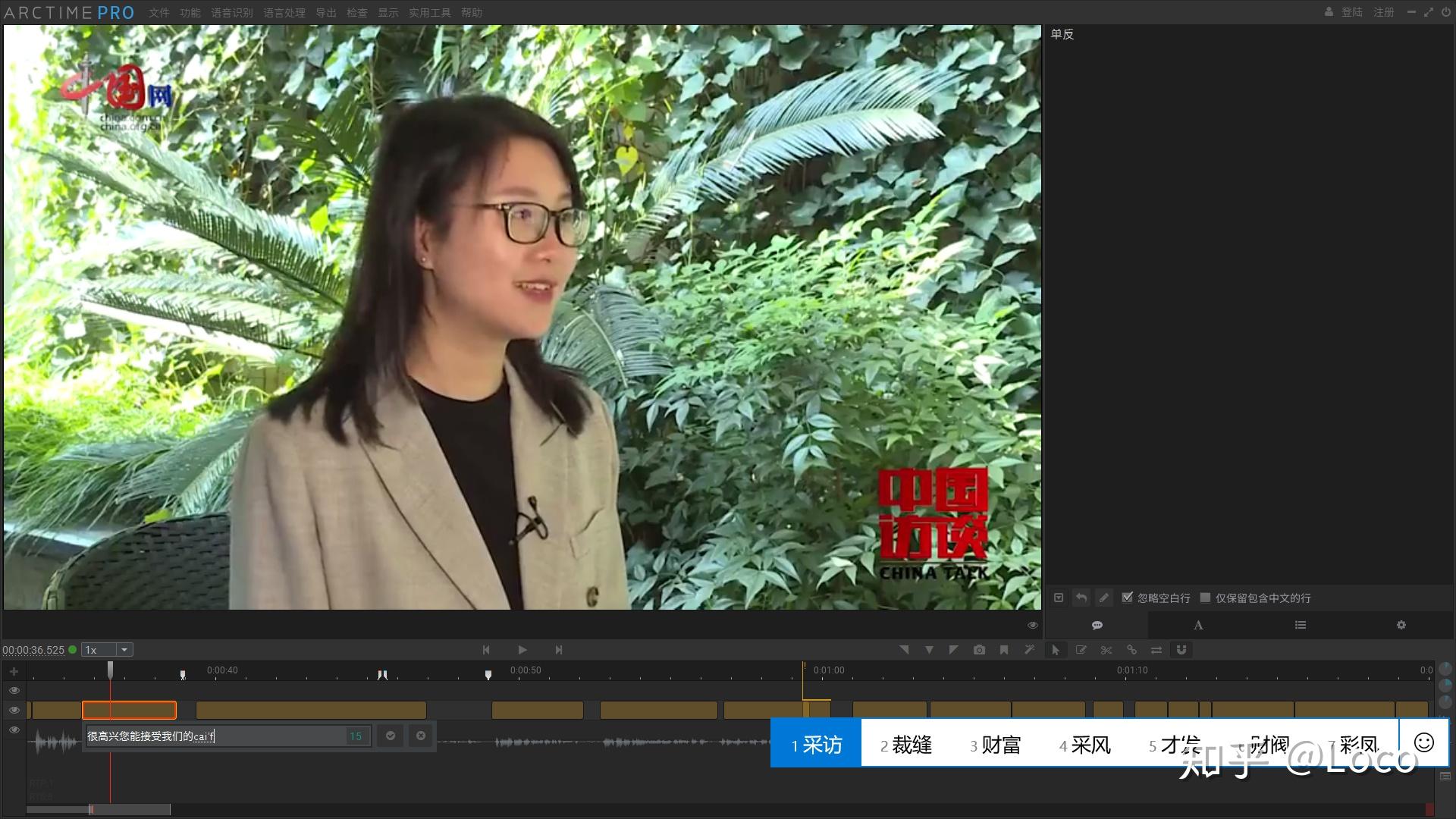This screenshot has height=819, width=1456.
Task: Click the camera snapshot icon
Action: point(979,650)
